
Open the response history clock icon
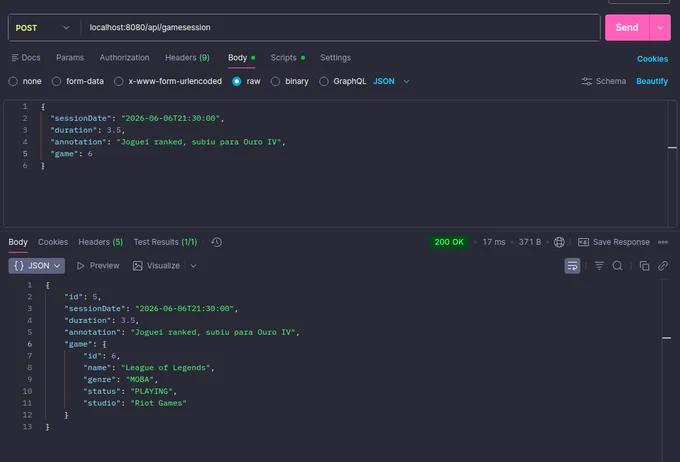point(217,242)
